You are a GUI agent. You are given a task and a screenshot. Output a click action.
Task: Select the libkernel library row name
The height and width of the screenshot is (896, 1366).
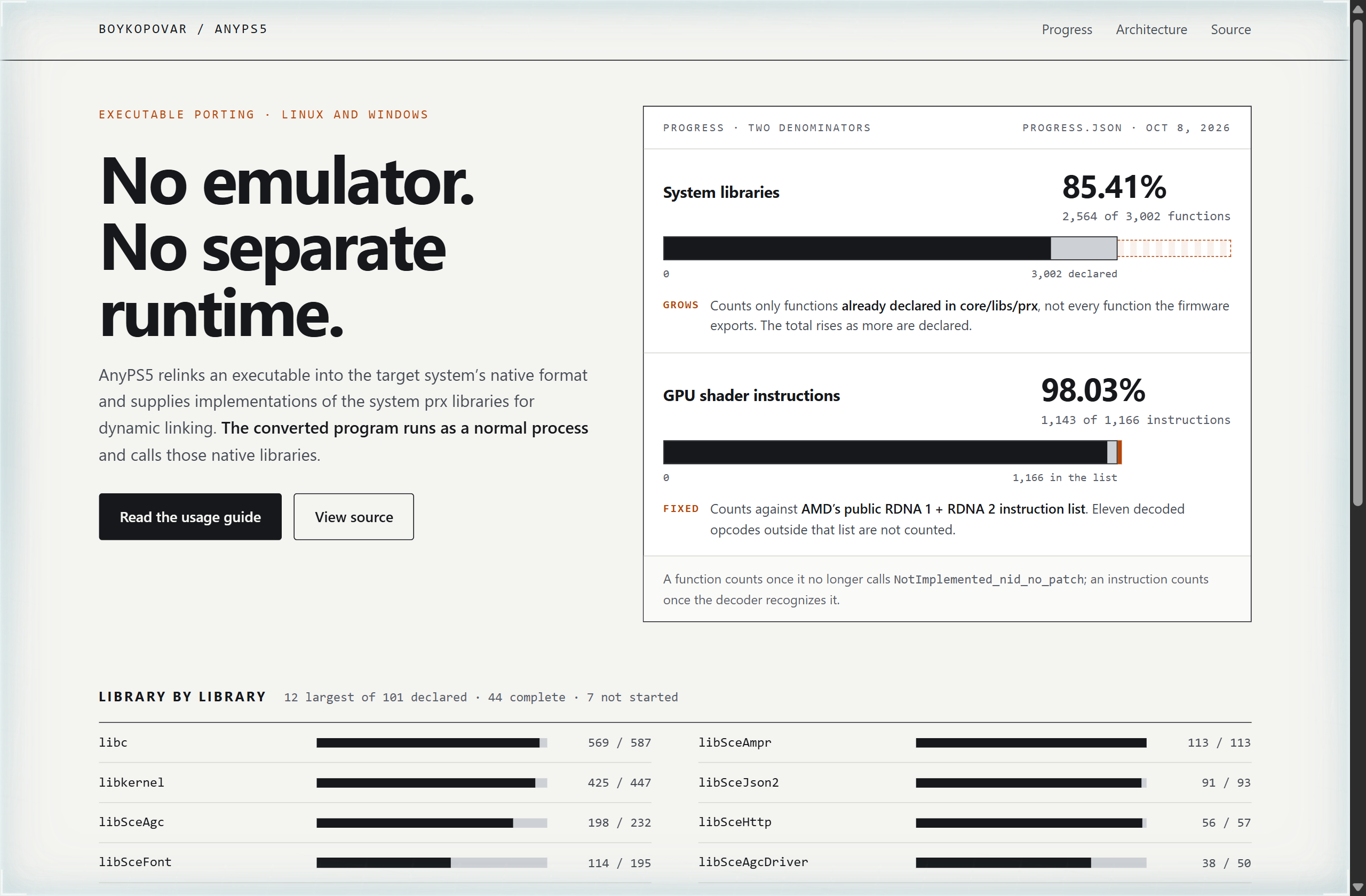tap(131, 782)
